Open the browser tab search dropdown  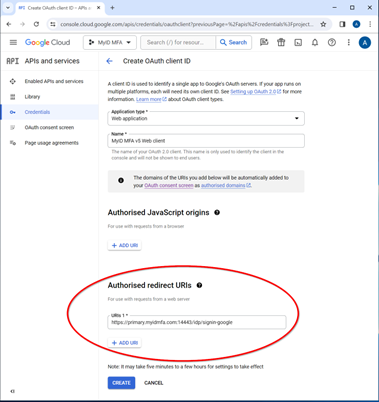pyautogui.click(x=8, y=8)
